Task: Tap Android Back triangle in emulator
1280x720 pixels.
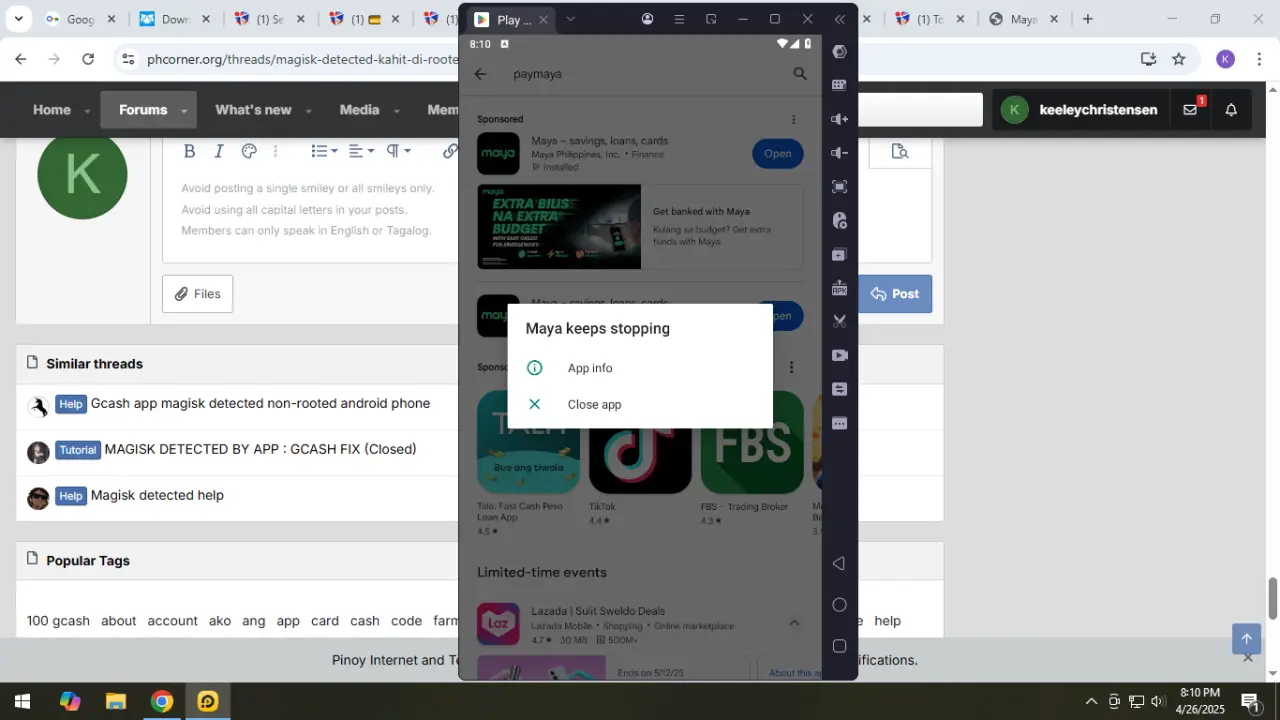Action: coord(839,563)
